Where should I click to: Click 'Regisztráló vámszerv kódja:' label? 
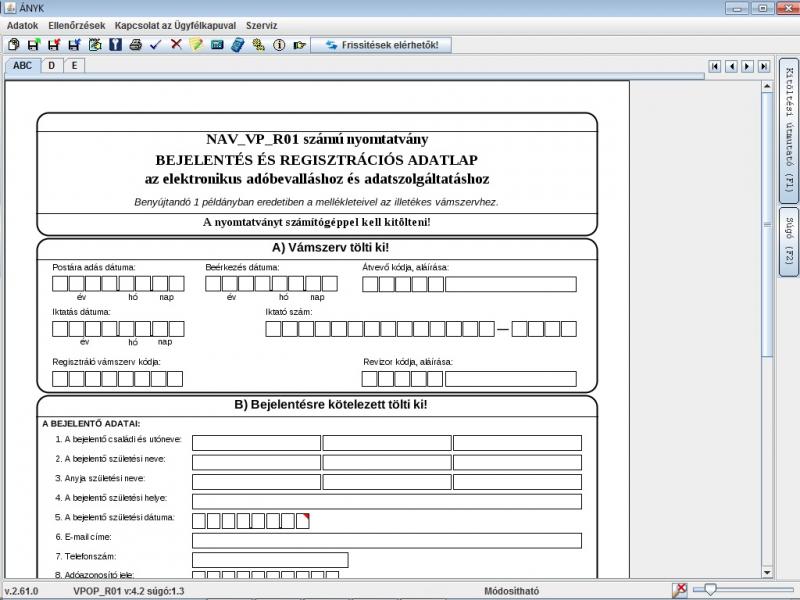pos(106,362)
